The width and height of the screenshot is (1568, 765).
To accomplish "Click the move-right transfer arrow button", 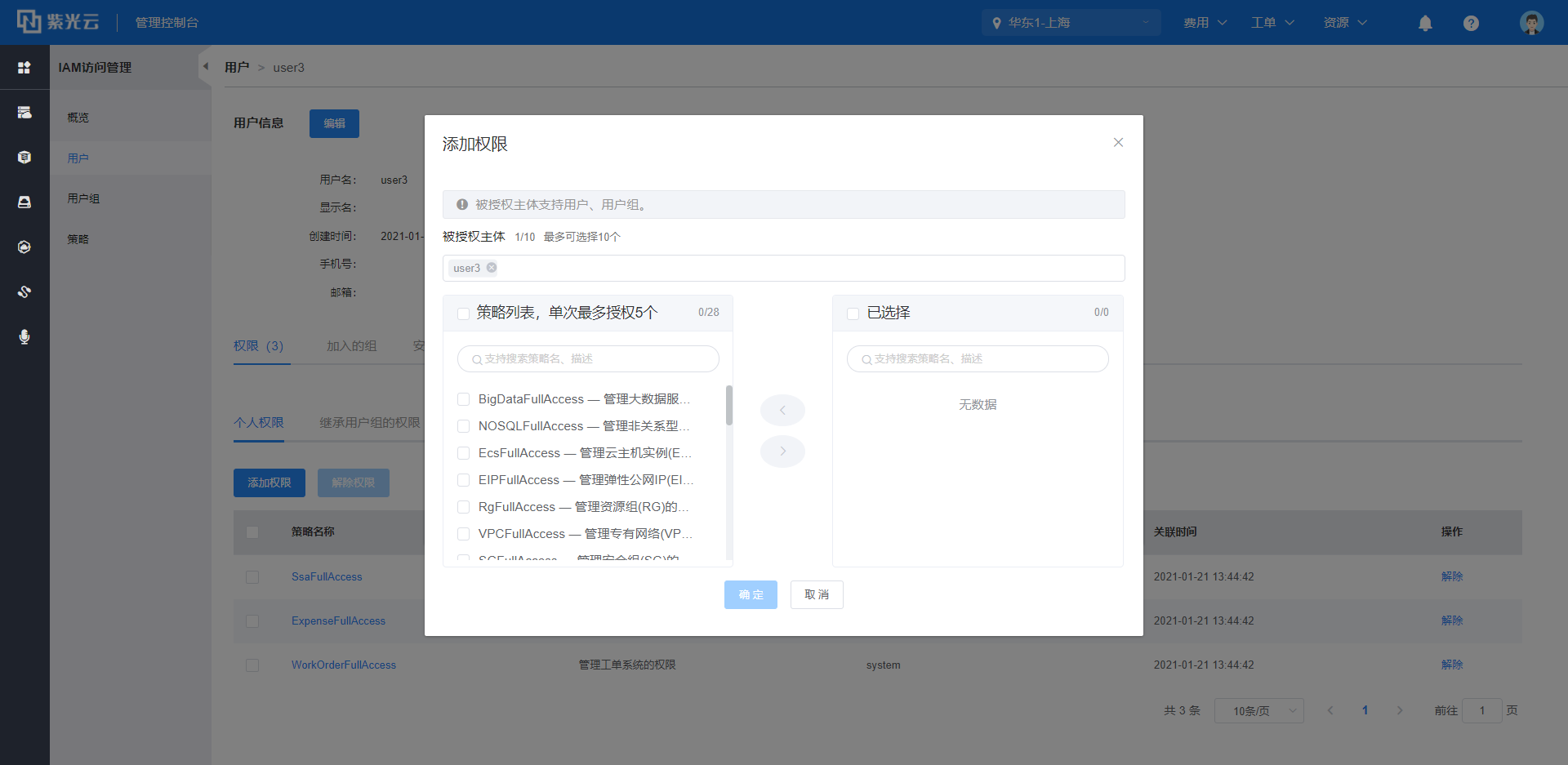I will (782, 451).
